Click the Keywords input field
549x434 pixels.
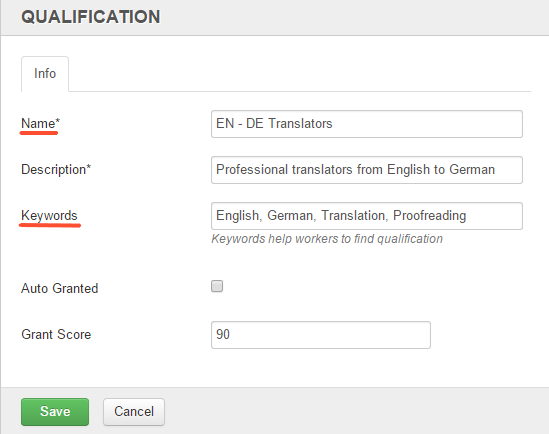coord(367,216)
